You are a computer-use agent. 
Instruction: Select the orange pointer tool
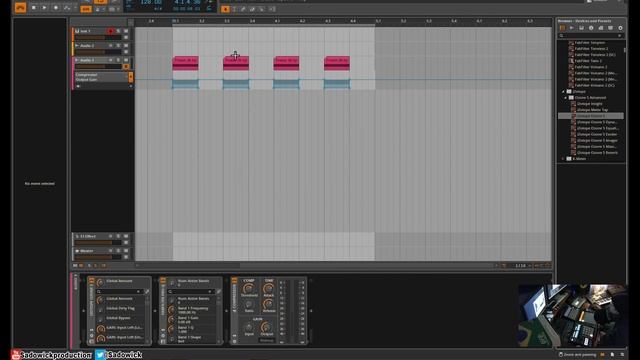click(225, 9)
